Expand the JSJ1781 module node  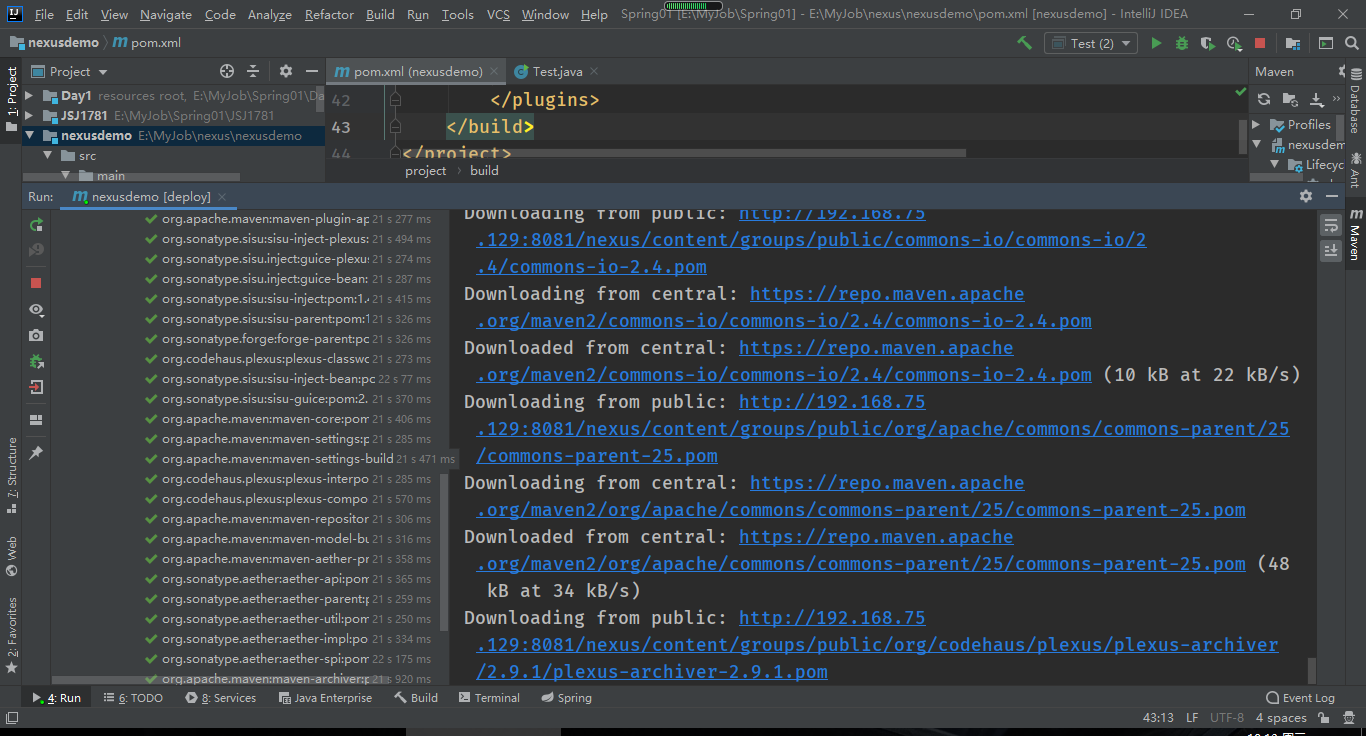[29, 116]
